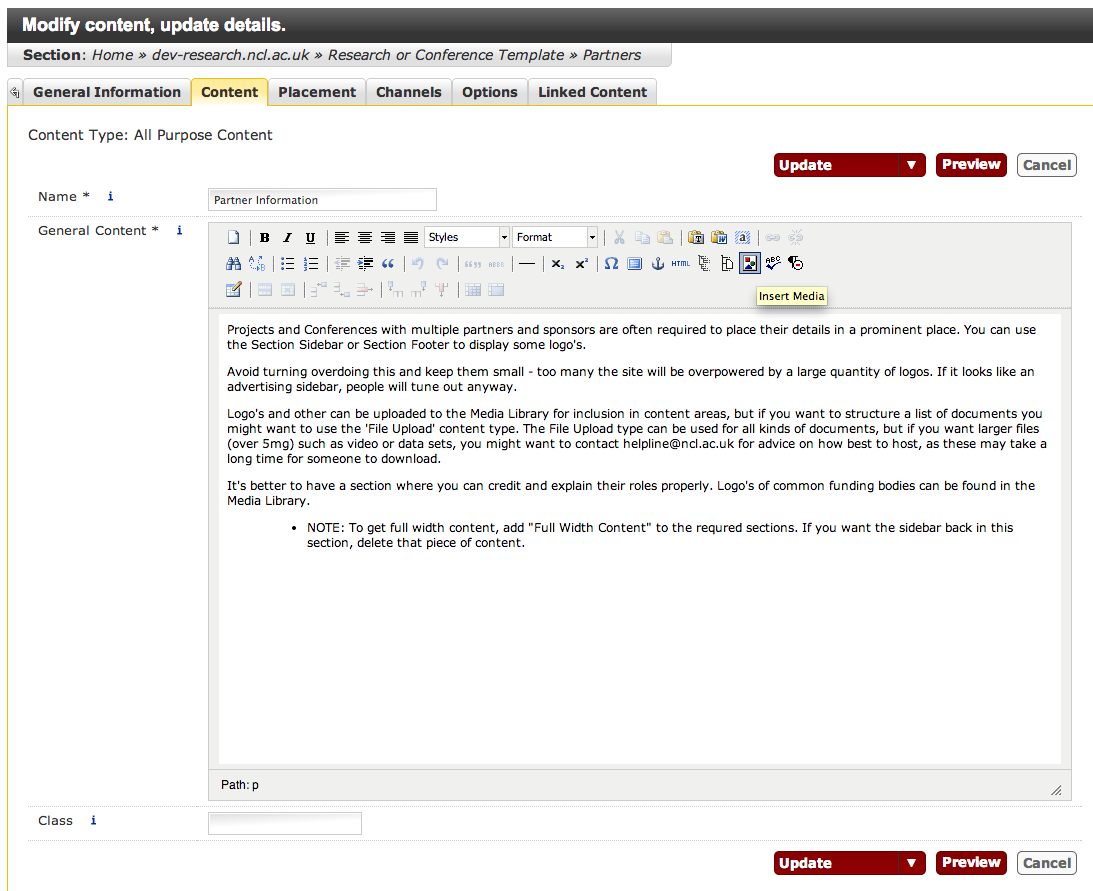Insert a horizontal rule line
The width and height of the screenshot is (1093, 891).
pyautogui.click(x=526, y=264)
